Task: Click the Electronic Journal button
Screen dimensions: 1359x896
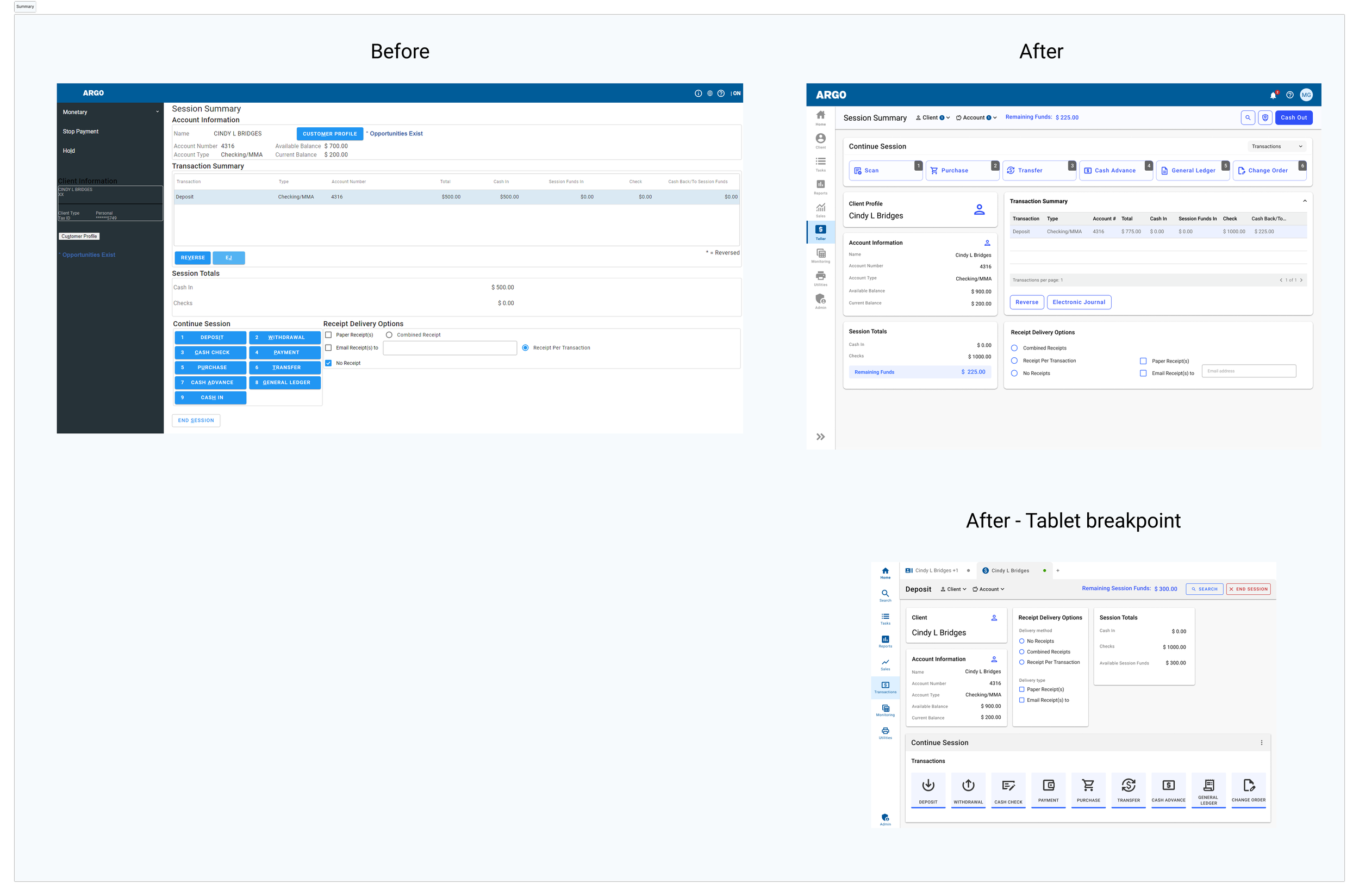Action: tap(1079, 302)
